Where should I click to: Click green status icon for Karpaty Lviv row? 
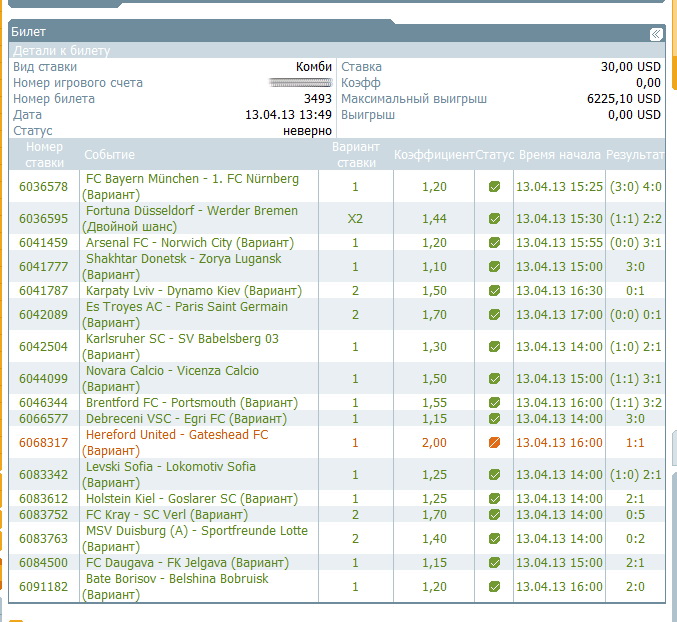pyautogui.click(x=494, y=290)
